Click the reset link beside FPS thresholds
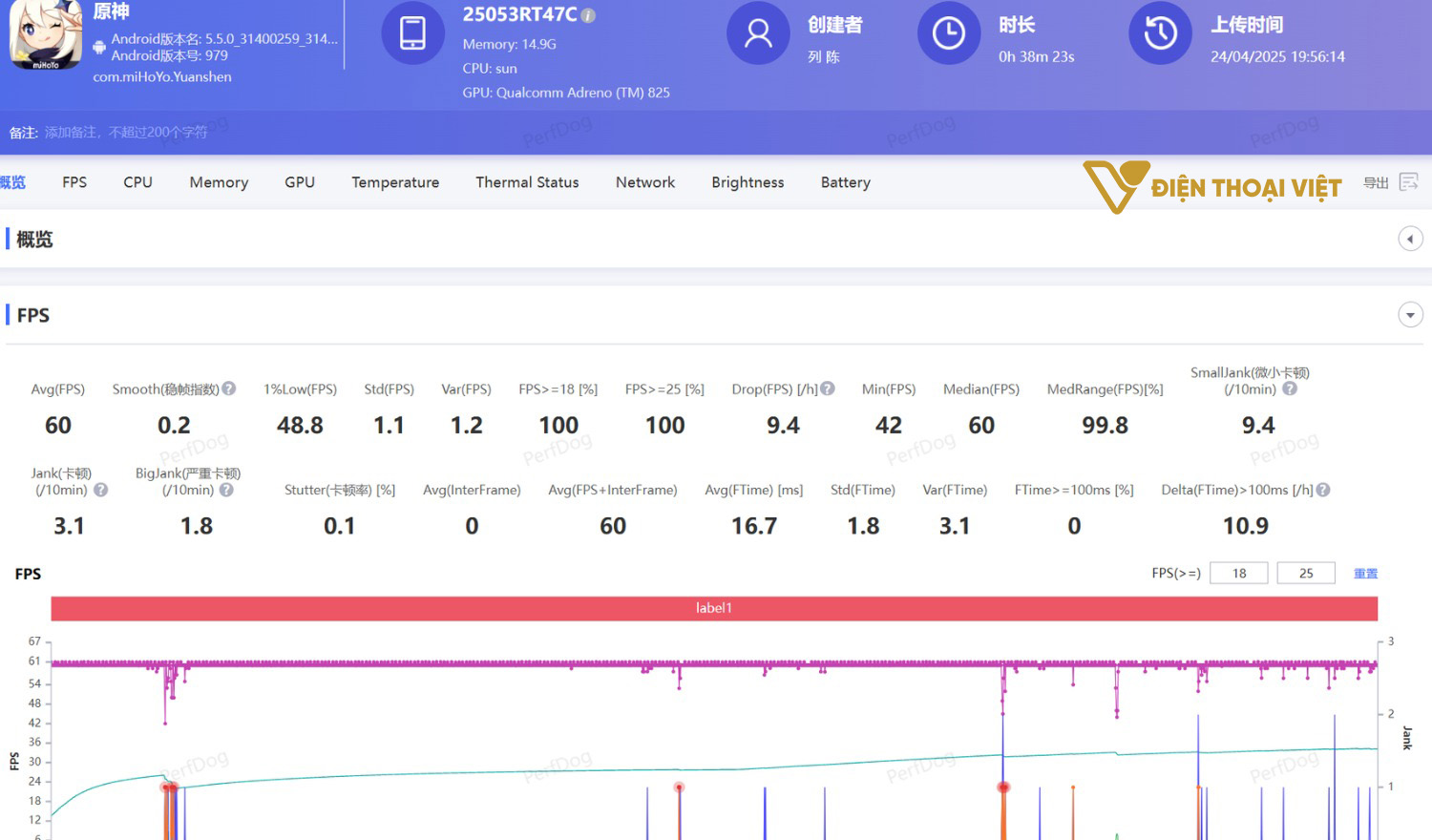This screenshot has height=840, width=1432. (x=1365, y=574)
